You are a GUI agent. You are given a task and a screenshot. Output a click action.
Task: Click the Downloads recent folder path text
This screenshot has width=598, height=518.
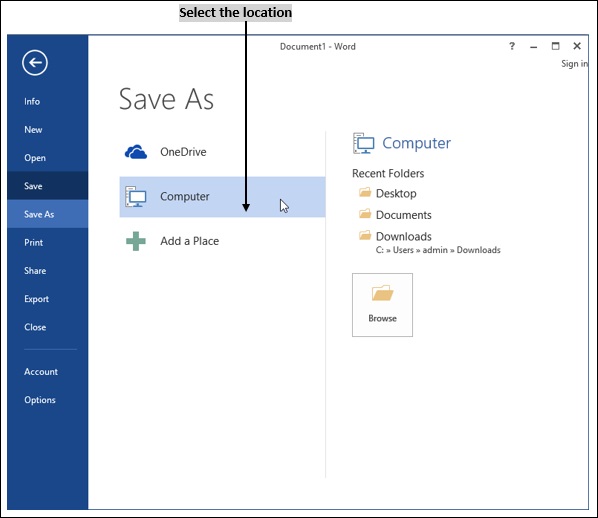point(438,250)
